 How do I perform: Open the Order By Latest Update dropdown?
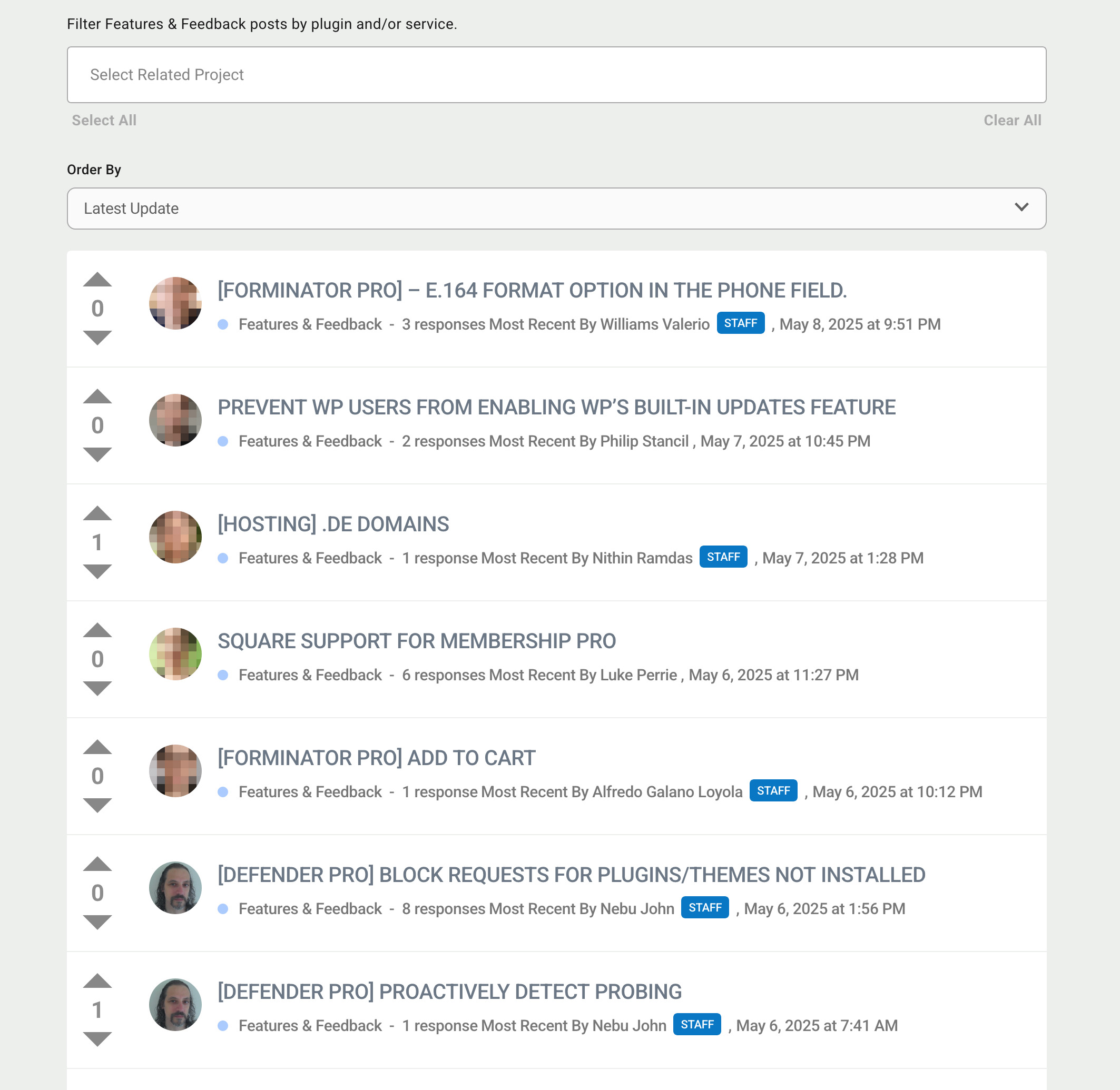click(556, 209)
